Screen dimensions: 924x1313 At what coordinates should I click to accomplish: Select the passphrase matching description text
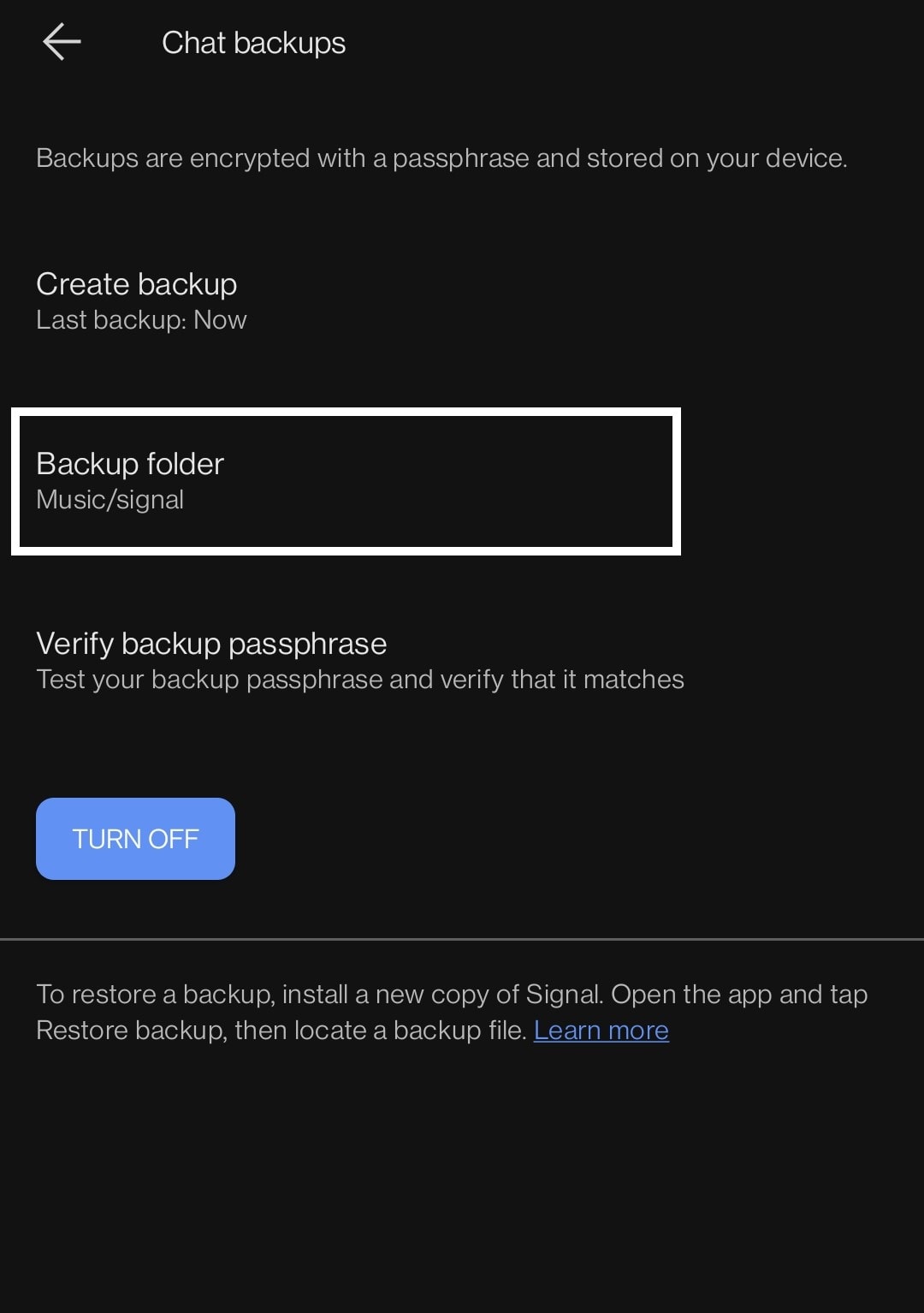point(359,680)
